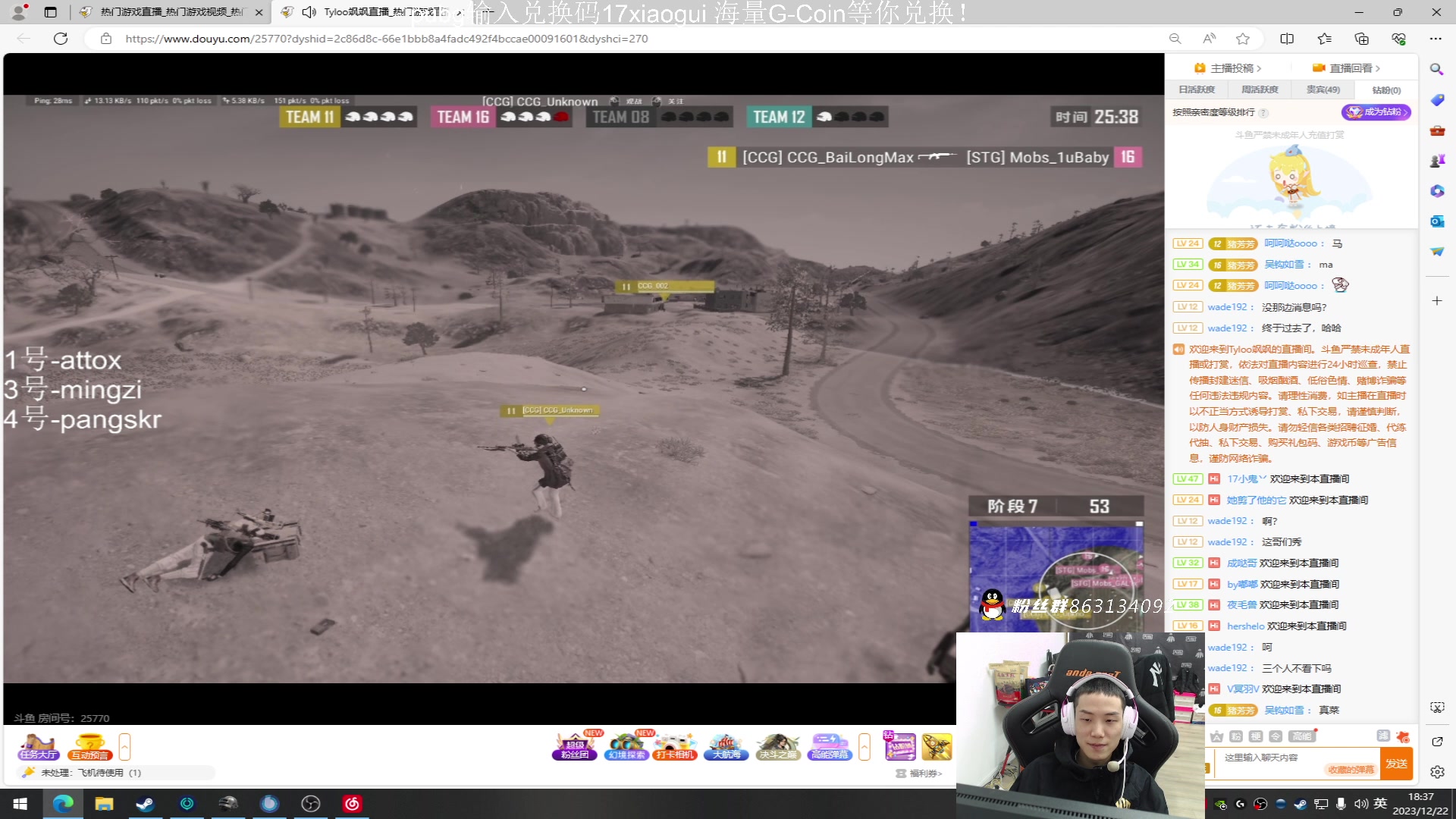The image size is (1456, 819).
Task: Click the 梗 meme chat icon
Action: coord(1256,736)
